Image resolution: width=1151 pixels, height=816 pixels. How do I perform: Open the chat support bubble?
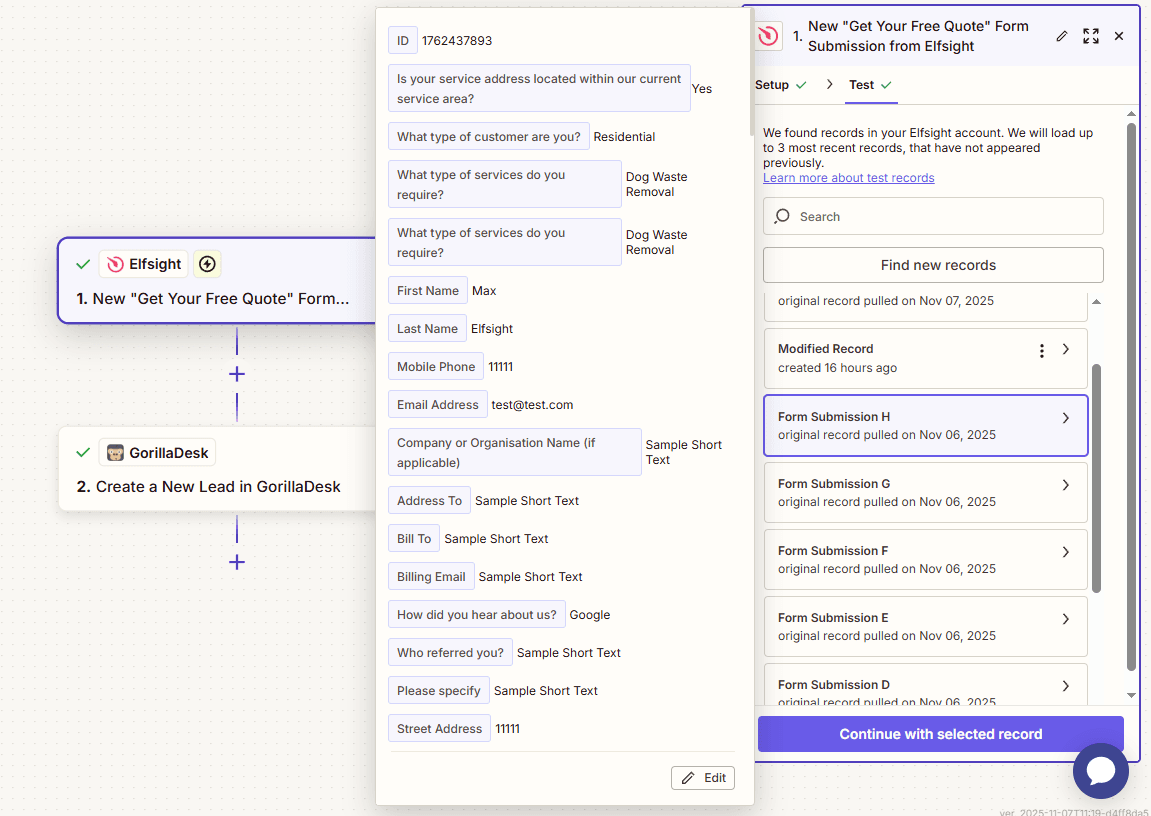pos(1100,771)
